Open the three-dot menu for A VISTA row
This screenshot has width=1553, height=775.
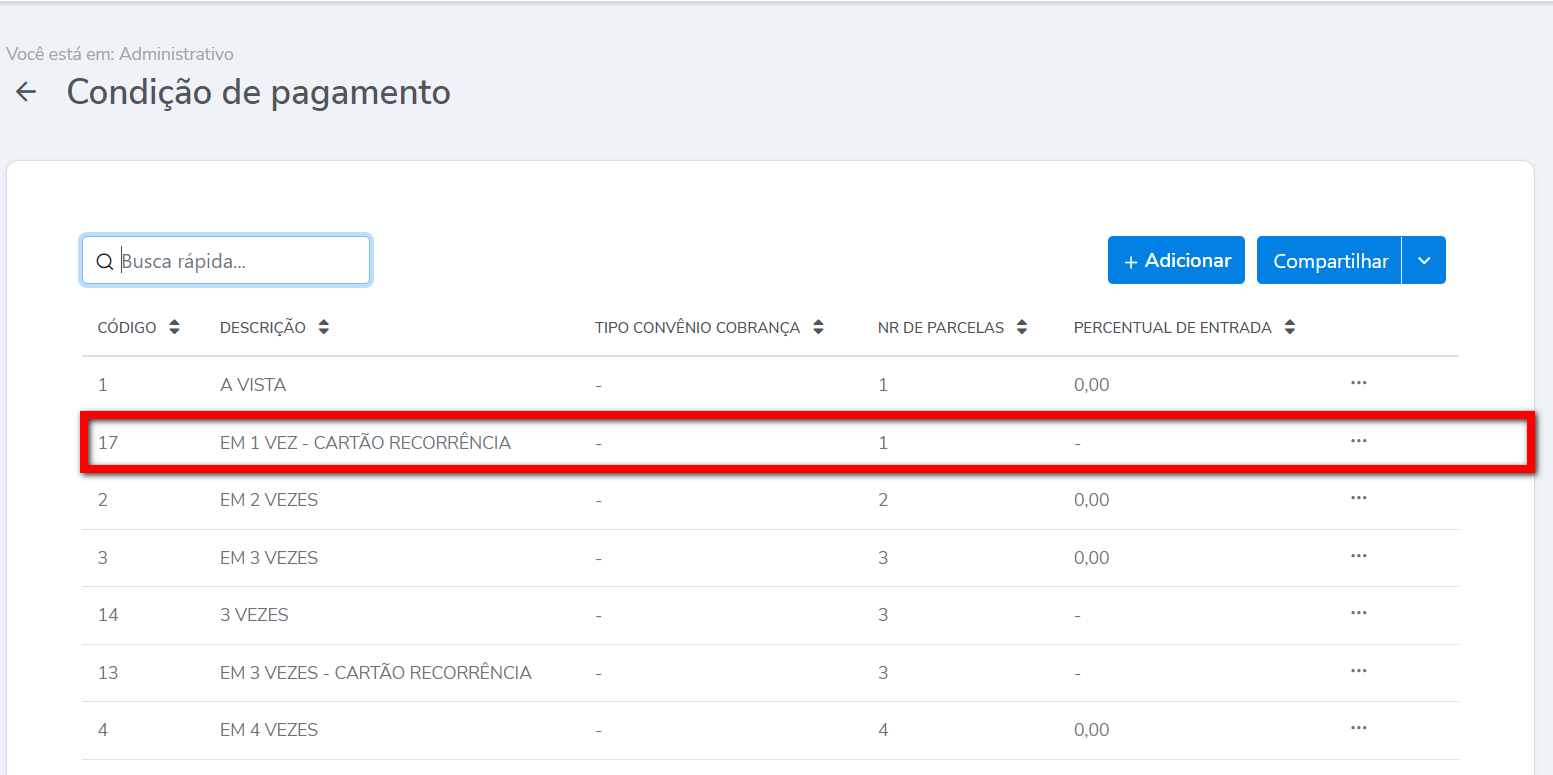[x=1358, y=383]
